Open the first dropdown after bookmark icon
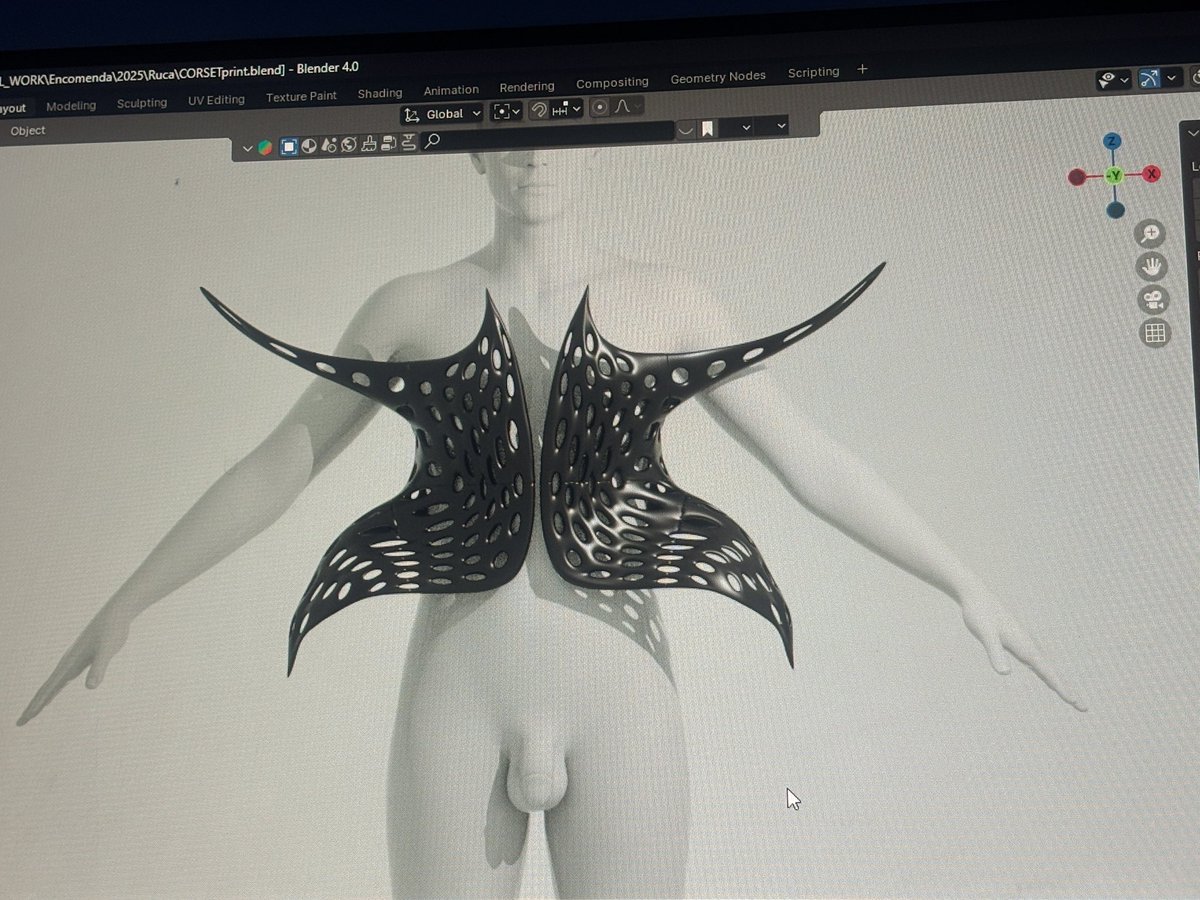 pyautogui.click(x=738, y=127)
